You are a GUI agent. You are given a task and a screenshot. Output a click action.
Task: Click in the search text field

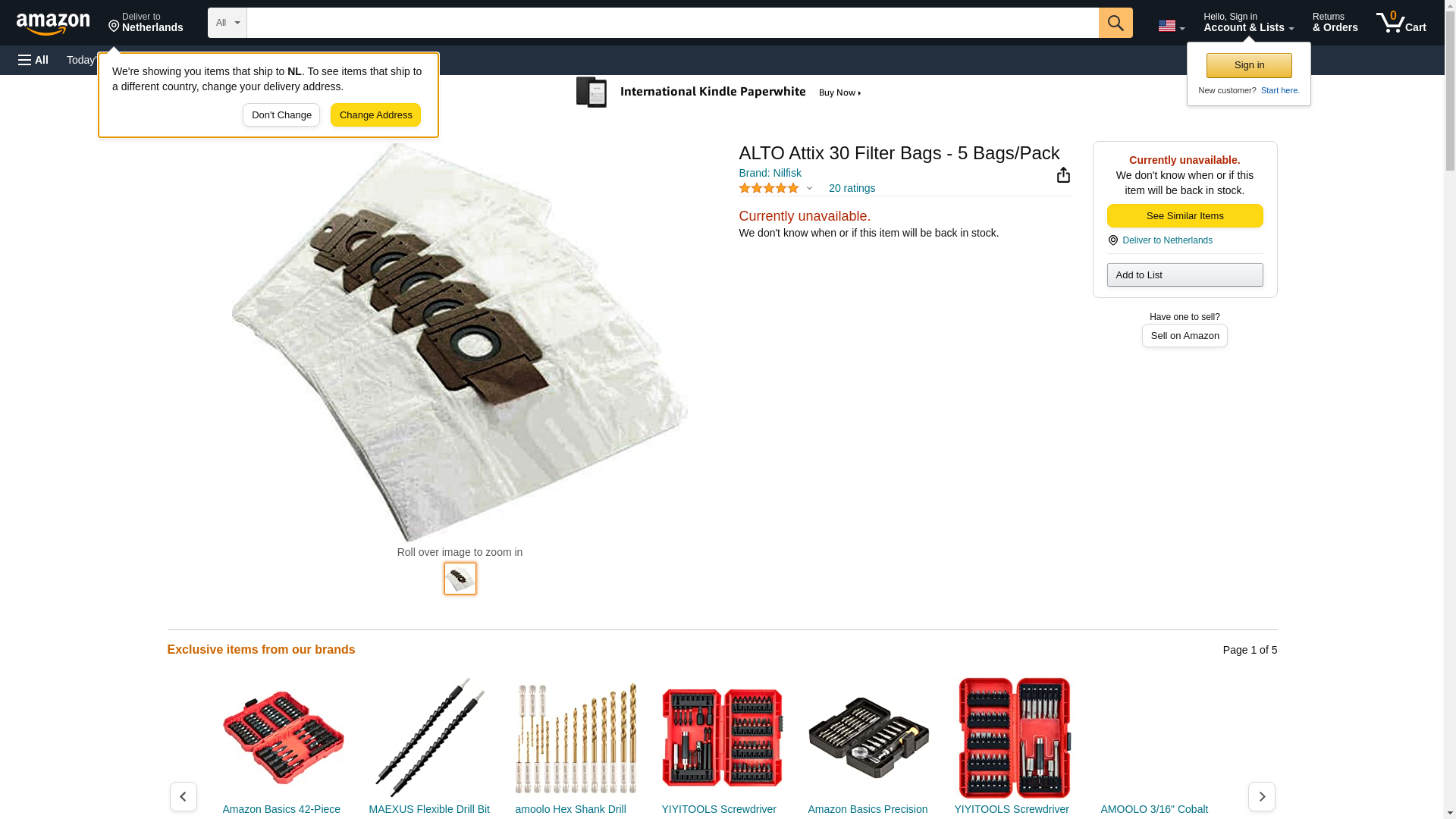pyautogui.click(x=673, y=23)
